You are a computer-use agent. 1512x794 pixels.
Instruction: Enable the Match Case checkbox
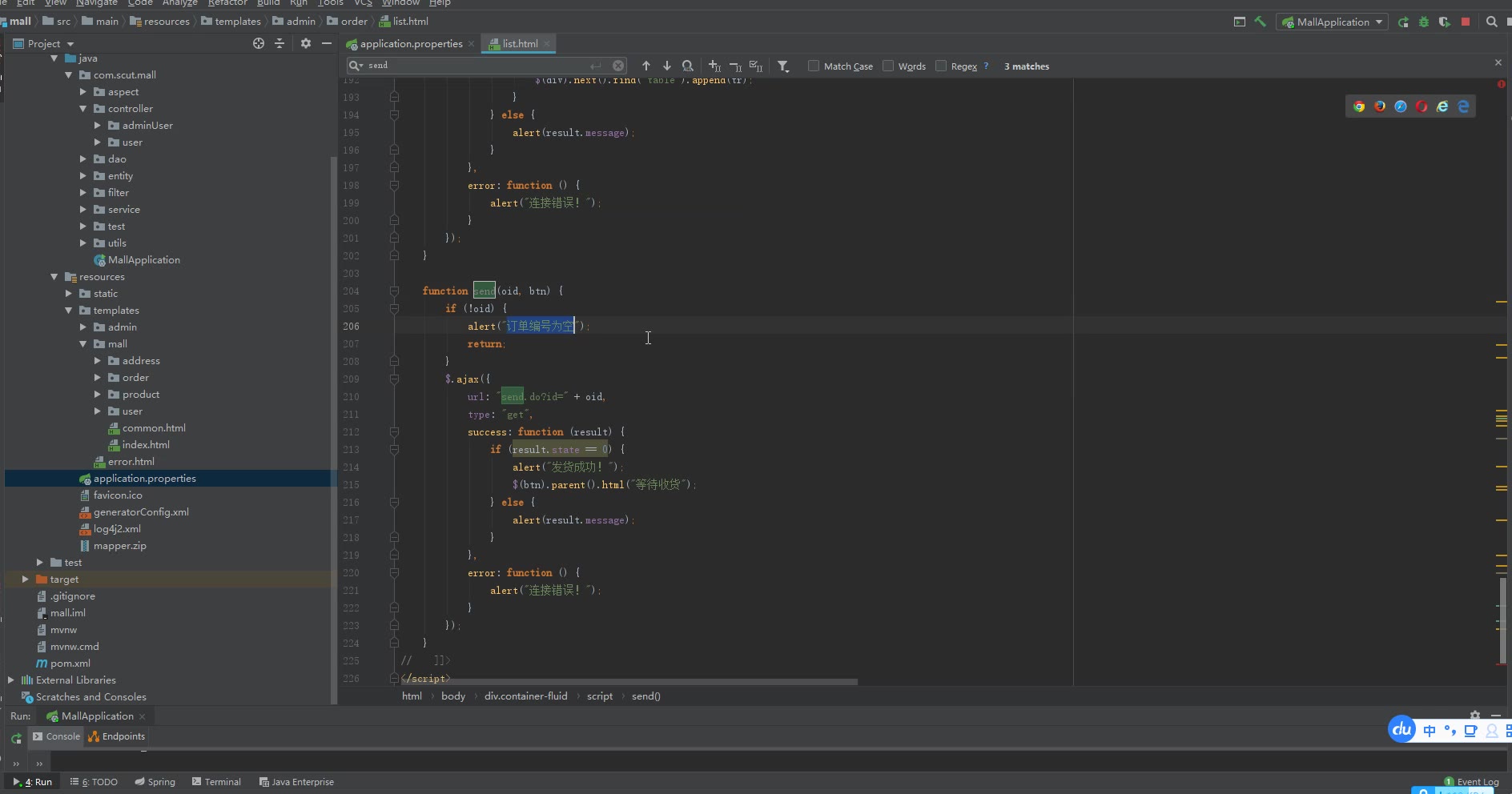point(814,66)
